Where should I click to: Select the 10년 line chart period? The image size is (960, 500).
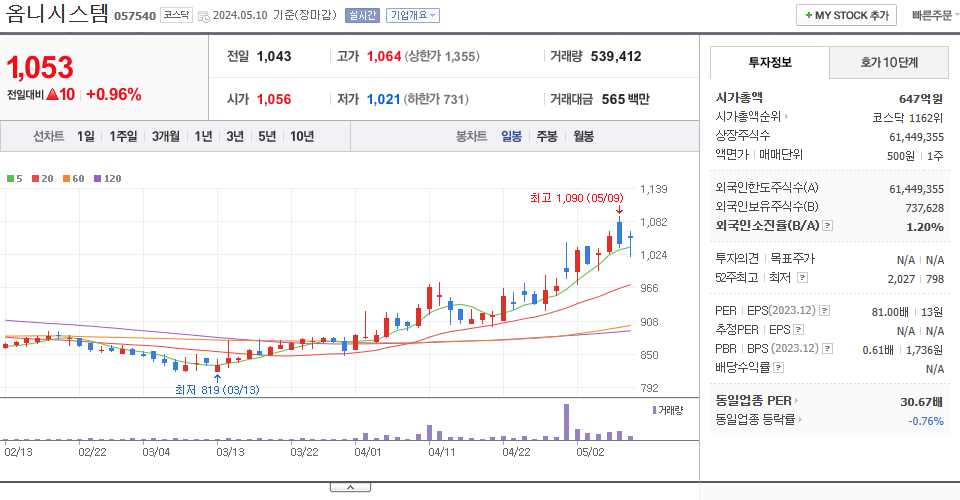point(302,136)
